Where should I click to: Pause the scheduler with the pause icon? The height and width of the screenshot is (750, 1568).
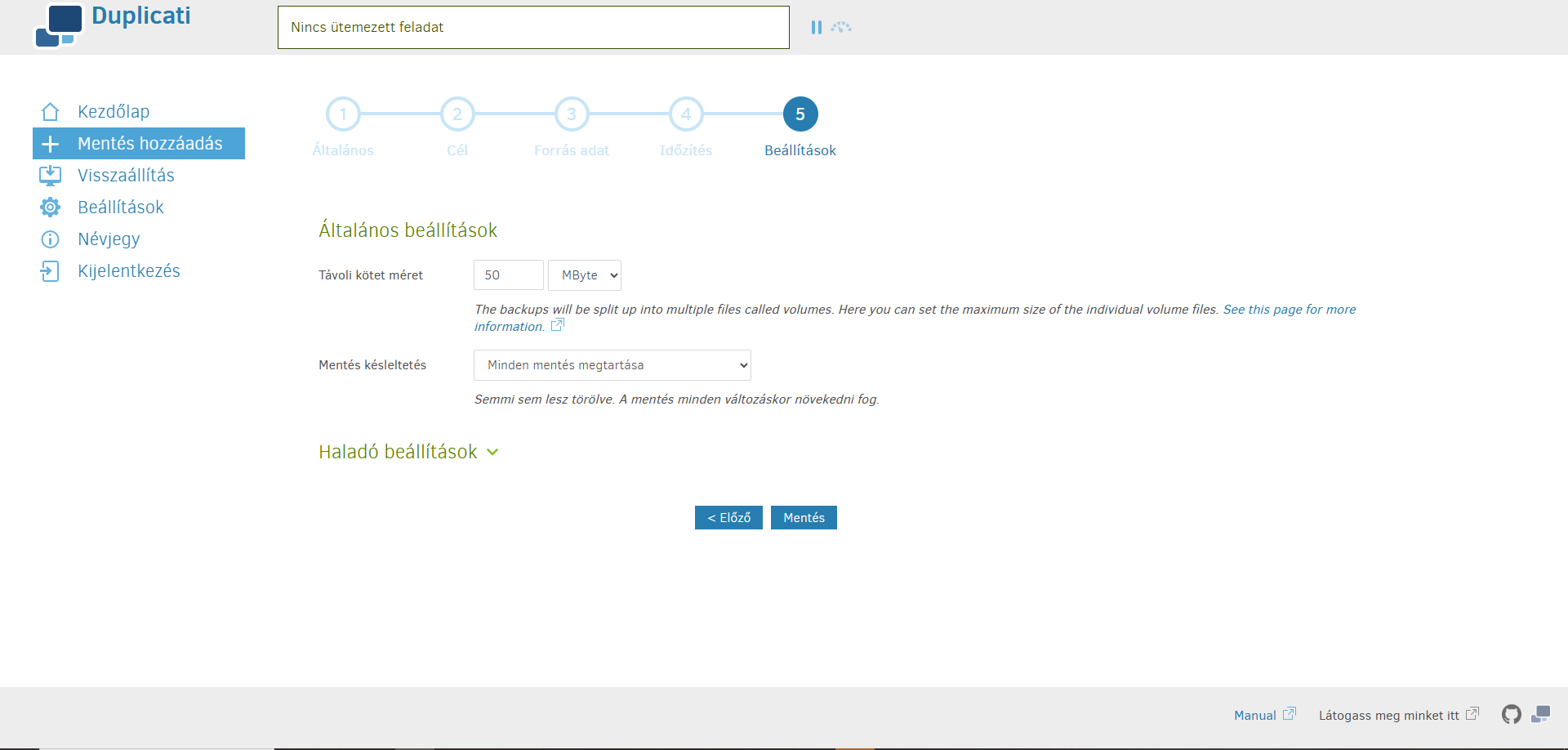[816, 27]
